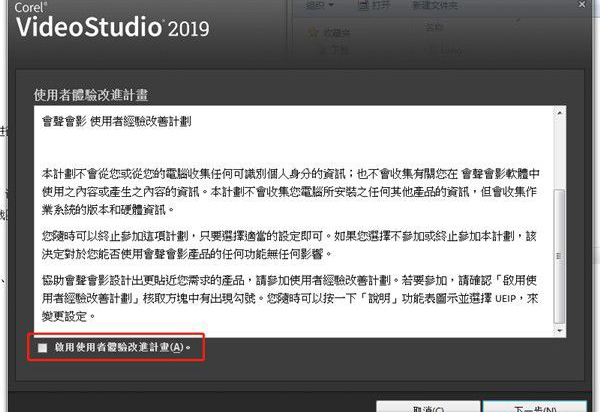Click the 下一步(N) button
Viewport: 600px width, 412px height.
[535, 407]
